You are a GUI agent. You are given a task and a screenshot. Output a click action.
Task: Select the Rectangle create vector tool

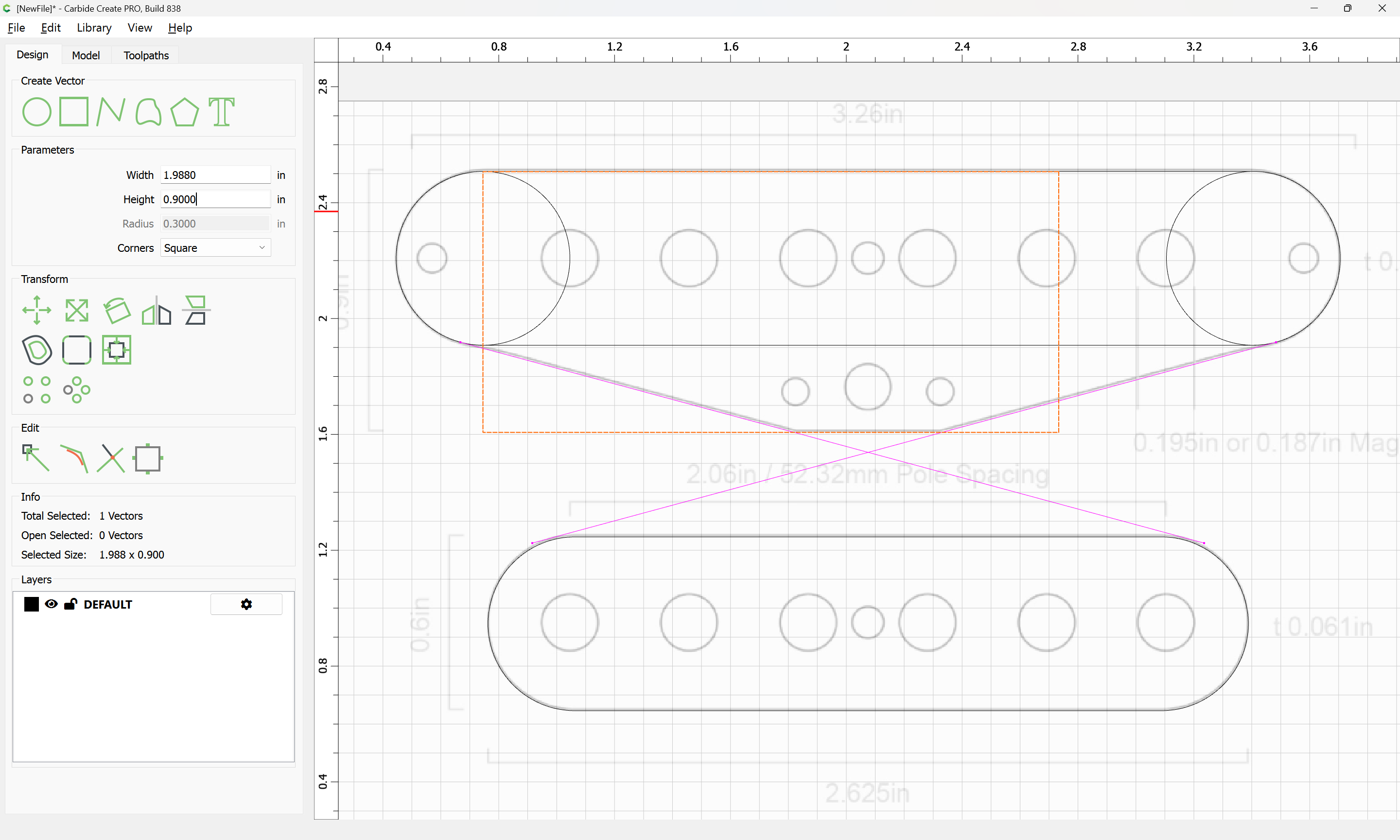(74, 111)
